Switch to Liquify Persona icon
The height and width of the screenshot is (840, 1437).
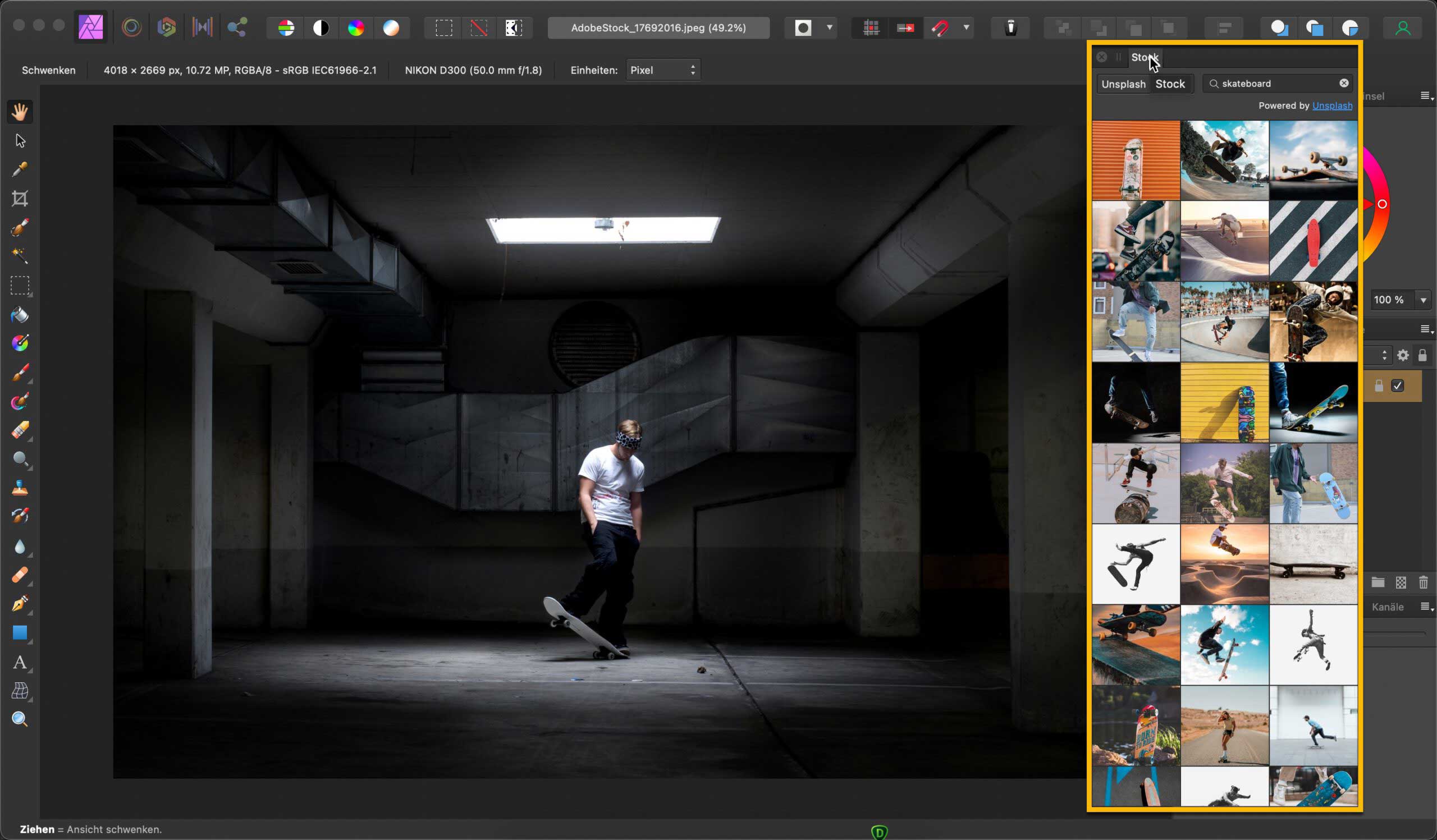click(x=132, y=27)
